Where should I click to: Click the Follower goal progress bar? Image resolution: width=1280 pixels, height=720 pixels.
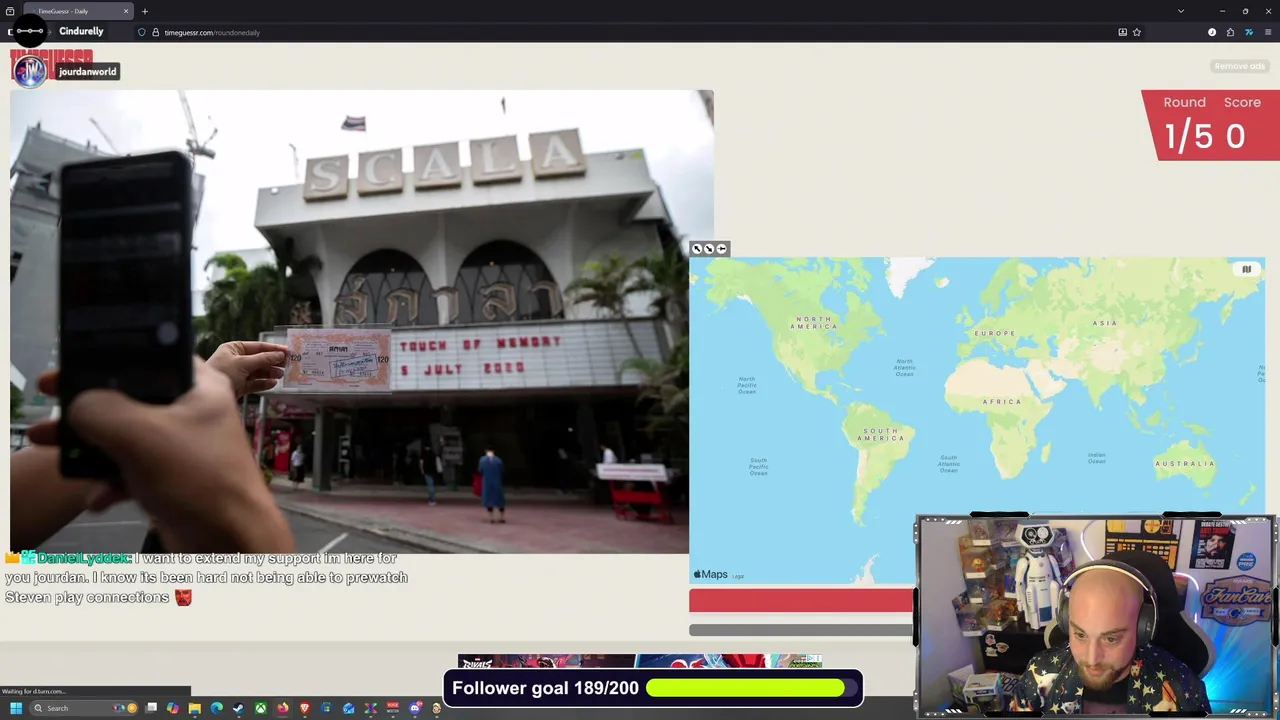pos(752,688)
